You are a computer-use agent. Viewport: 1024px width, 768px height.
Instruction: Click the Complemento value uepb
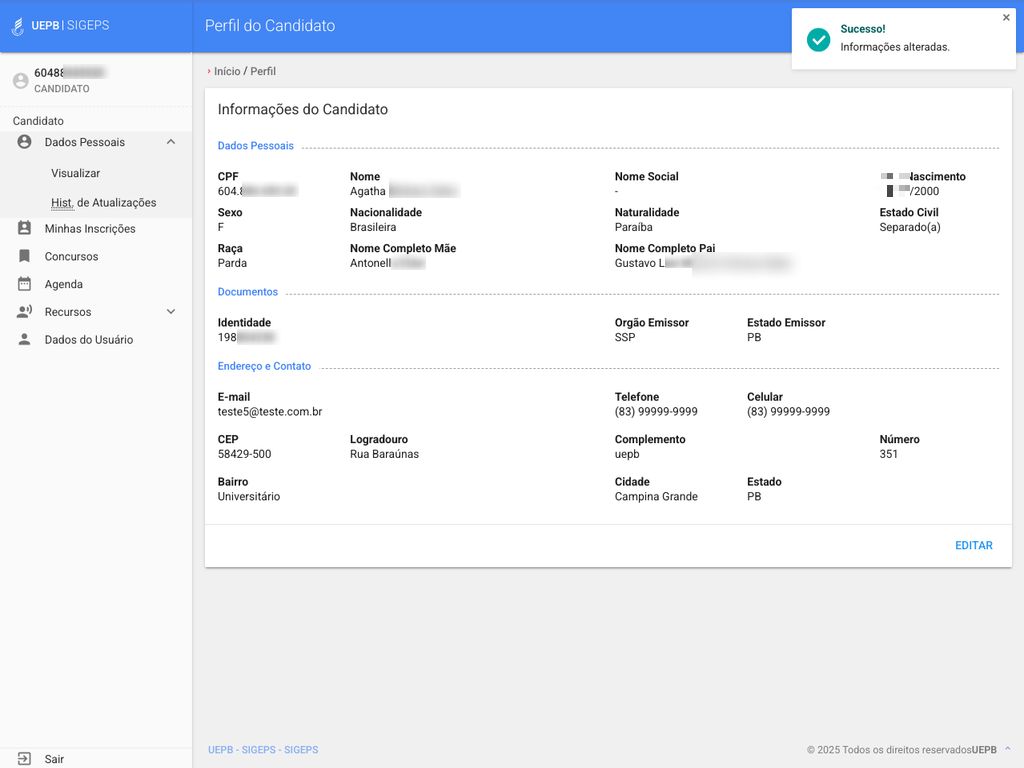pyautogui.click(x=627, y=454)
